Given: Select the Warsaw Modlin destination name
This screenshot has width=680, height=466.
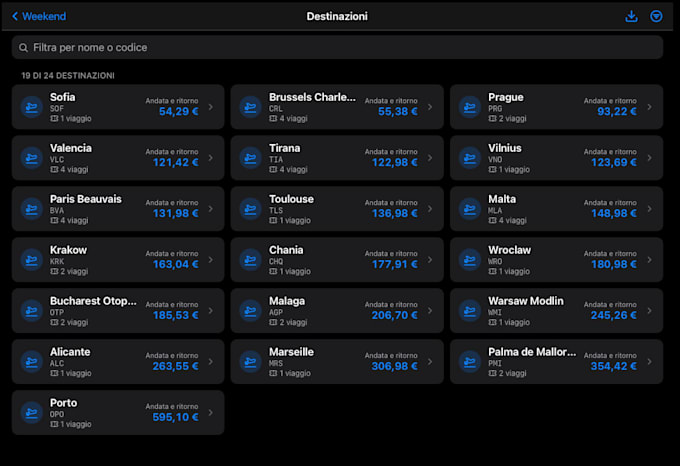Looking at the screenshot, I should click(526, 301).
